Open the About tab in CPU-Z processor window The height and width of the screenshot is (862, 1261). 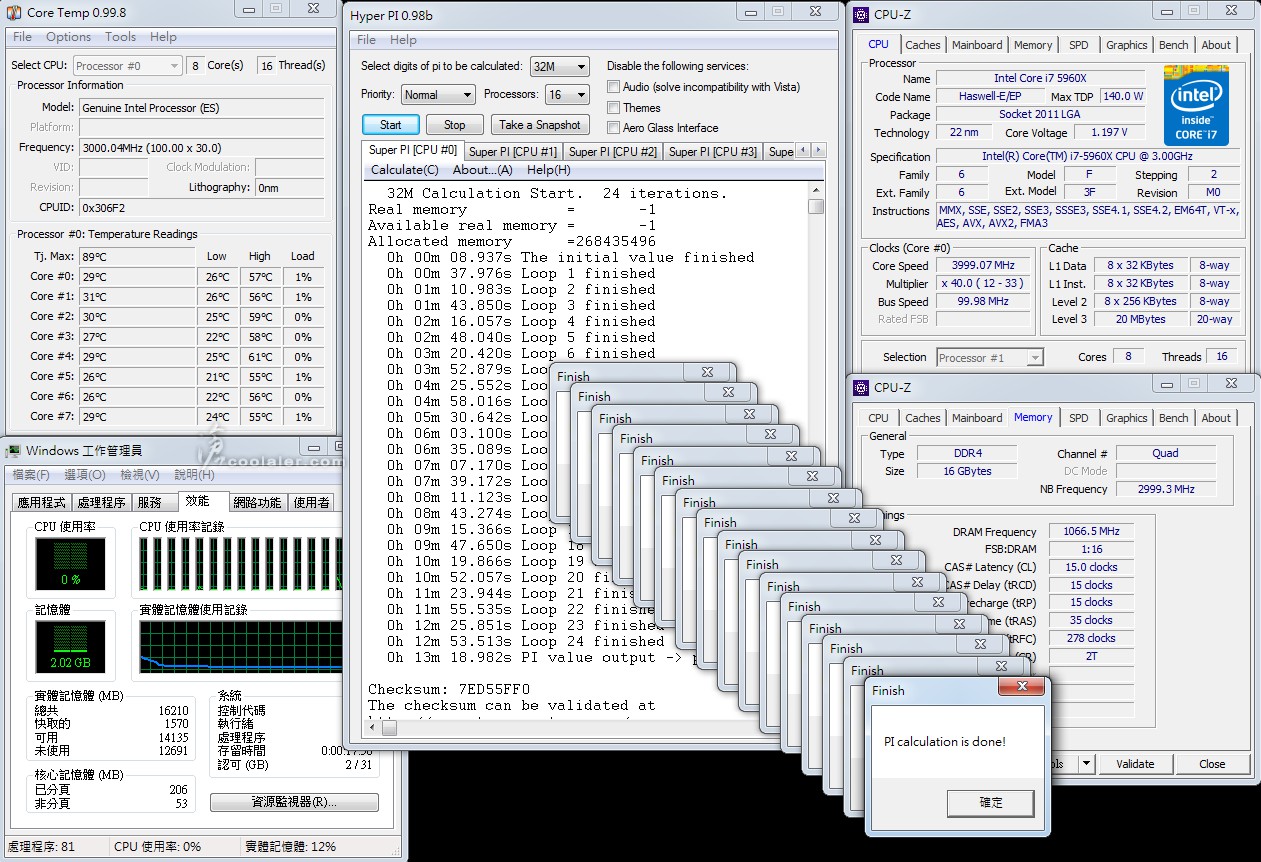click(1216, 45)
